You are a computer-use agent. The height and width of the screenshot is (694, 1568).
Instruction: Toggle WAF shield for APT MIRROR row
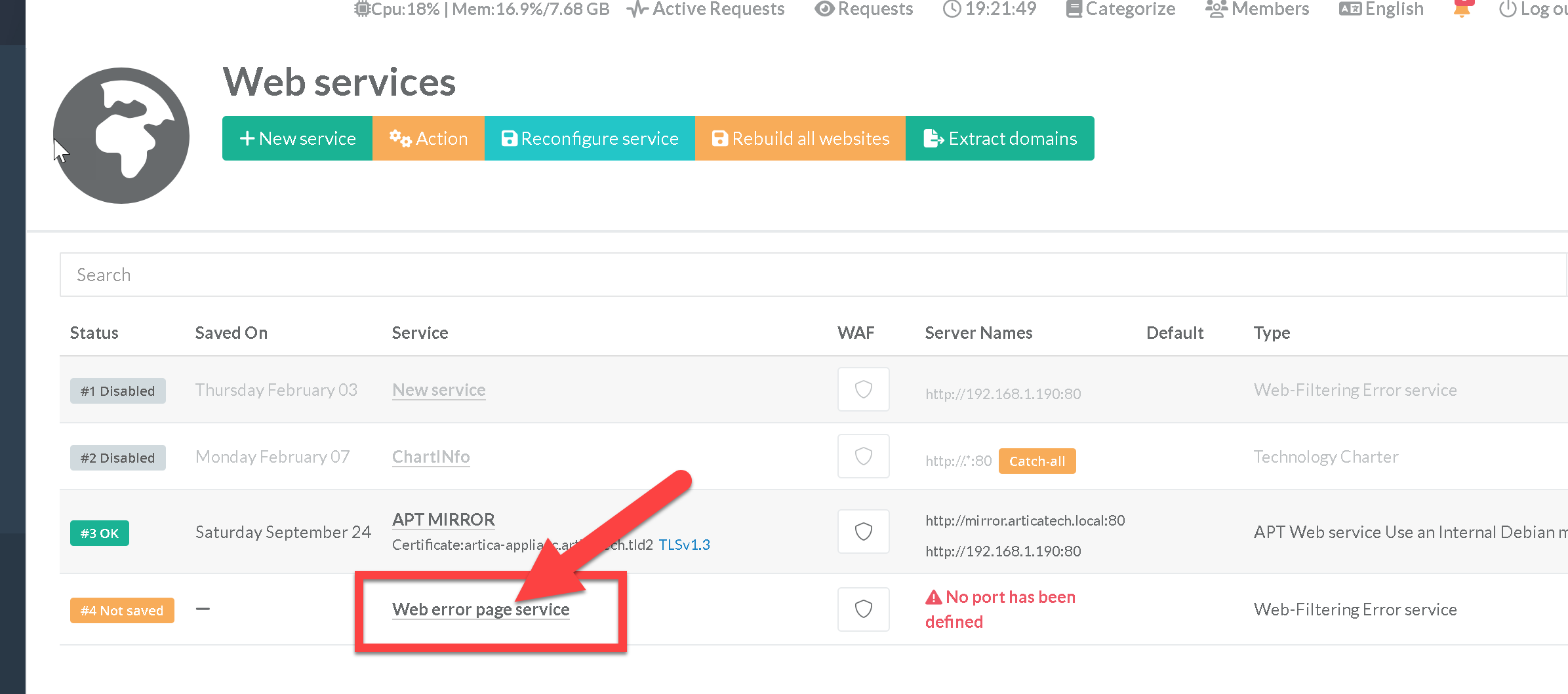[x=863, y=531]
